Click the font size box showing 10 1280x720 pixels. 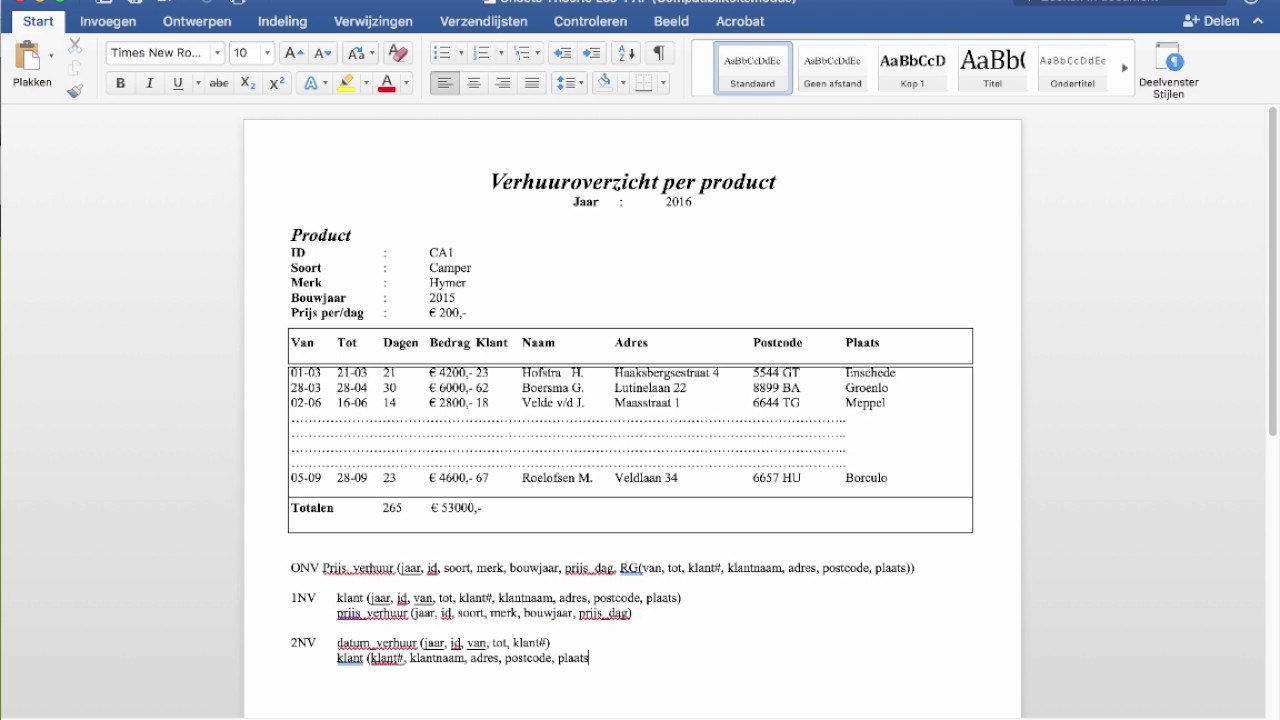point(243,53)
